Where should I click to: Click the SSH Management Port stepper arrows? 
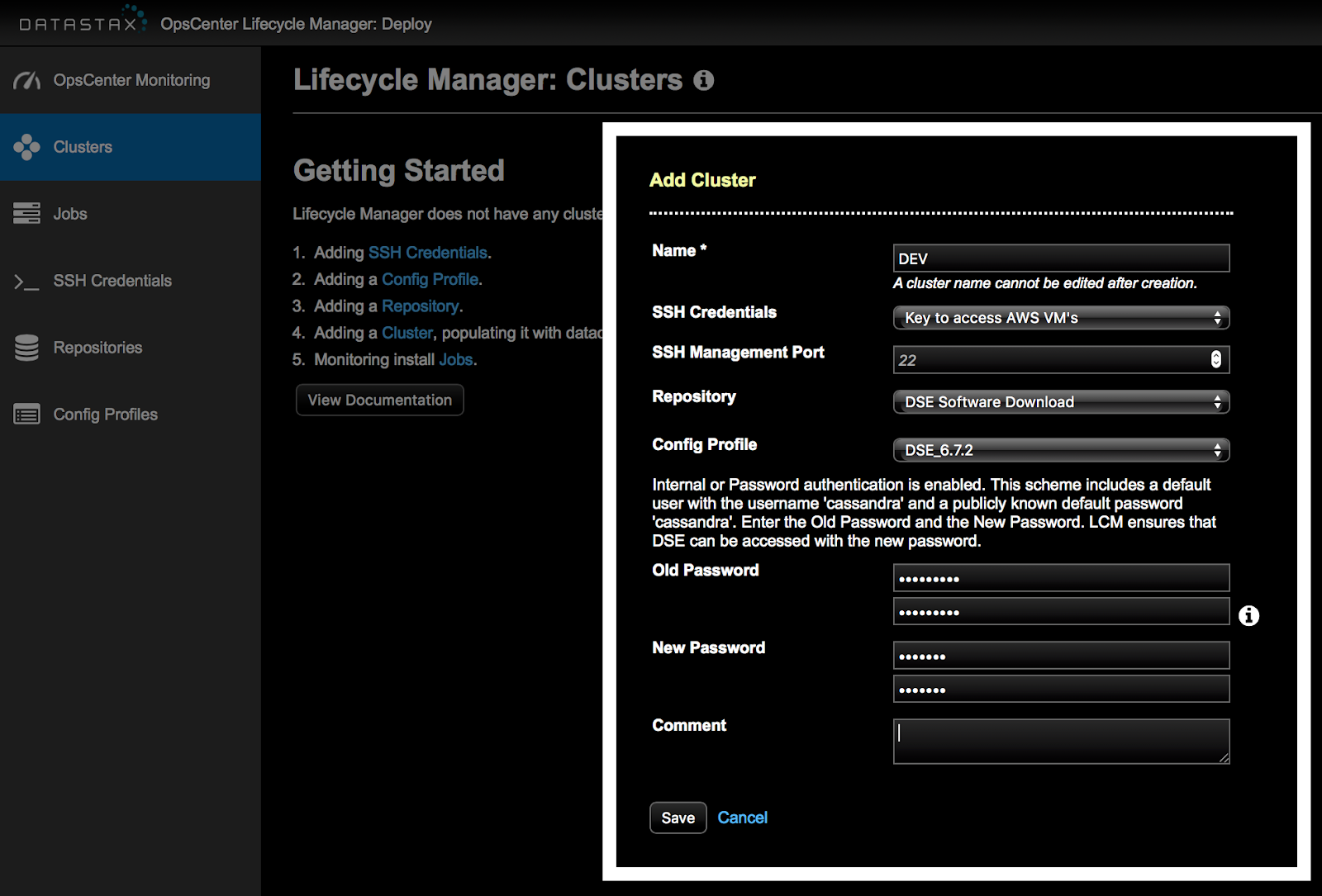[x=1215, y=359]
